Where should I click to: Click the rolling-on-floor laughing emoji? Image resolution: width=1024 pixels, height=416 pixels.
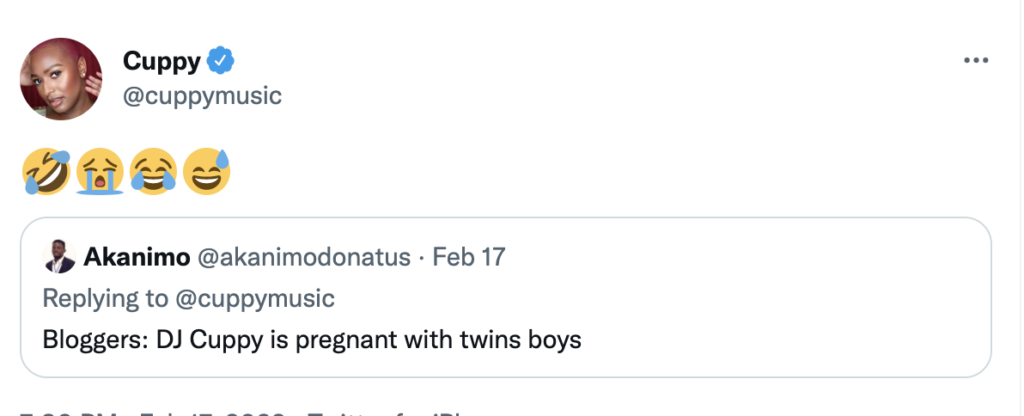(x=45, y=173)
